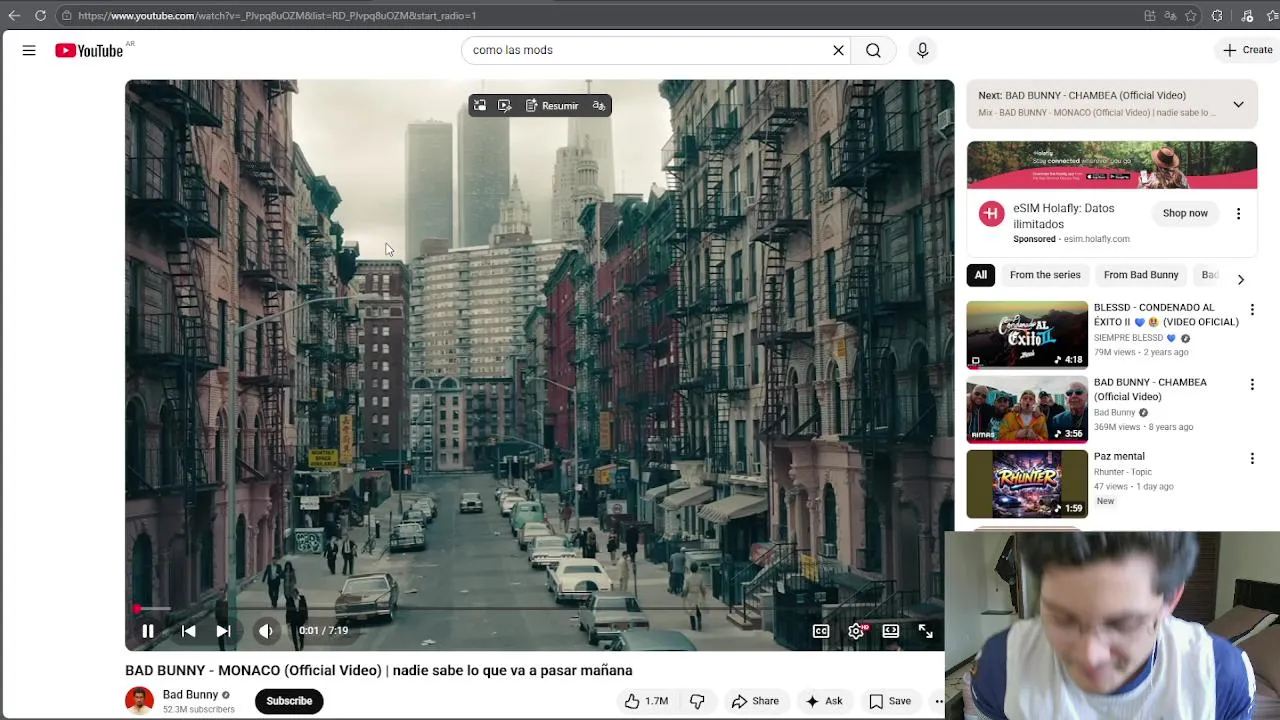Open options menu for the BLESSD video
The image size is (1280, 720).
coord(1252,310)
